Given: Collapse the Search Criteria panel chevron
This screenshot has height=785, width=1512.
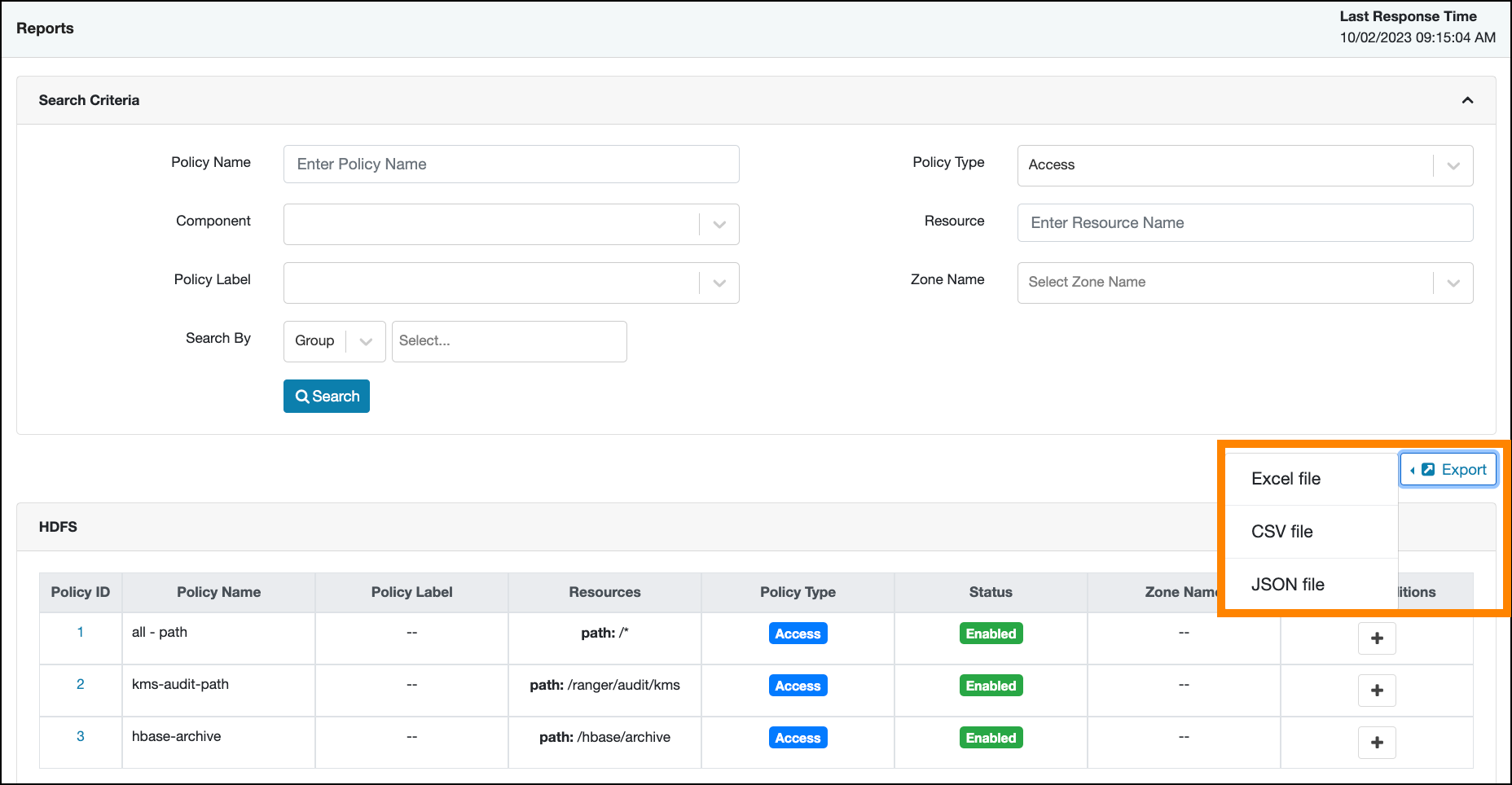Looking at the screenshot, I should pyautogui.click(x=1467, y=100).
